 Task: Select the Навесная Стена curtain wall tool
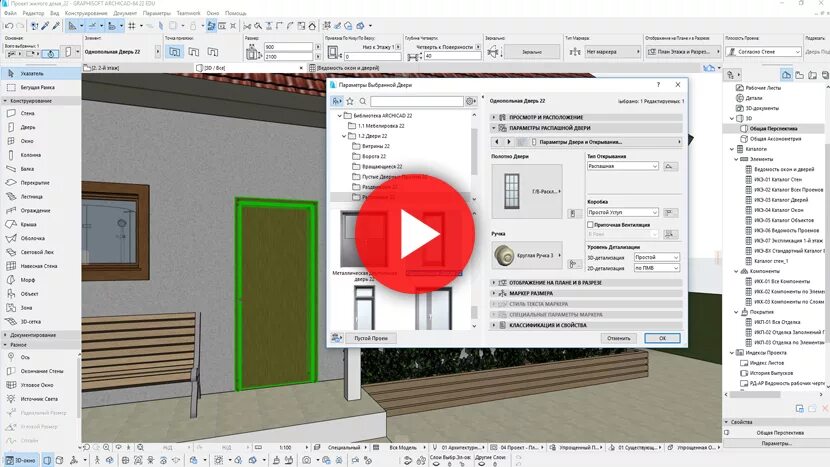[40, 266]
